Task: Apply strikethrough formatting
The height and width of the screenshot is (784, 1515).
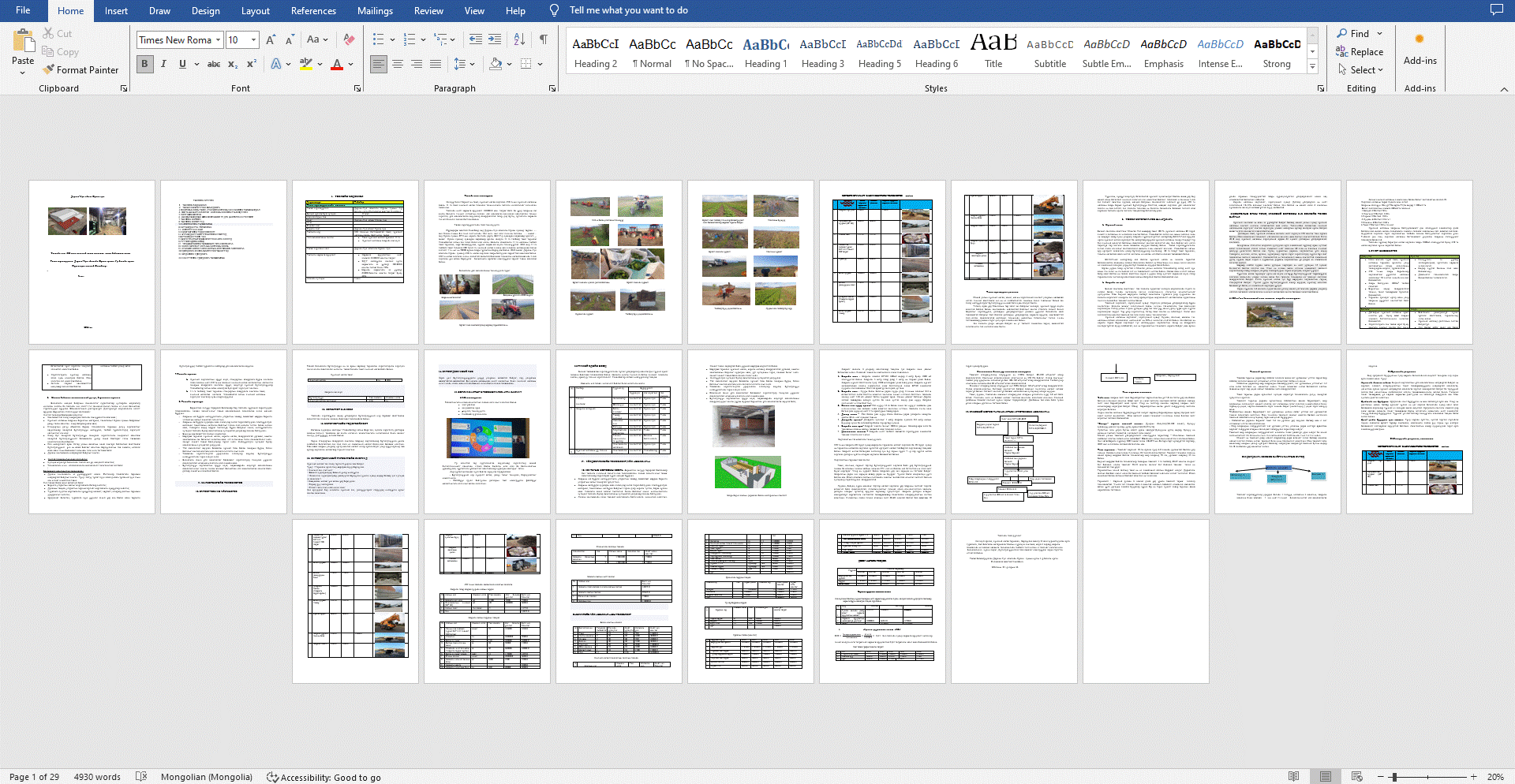Action: click(x=213, y=64)
